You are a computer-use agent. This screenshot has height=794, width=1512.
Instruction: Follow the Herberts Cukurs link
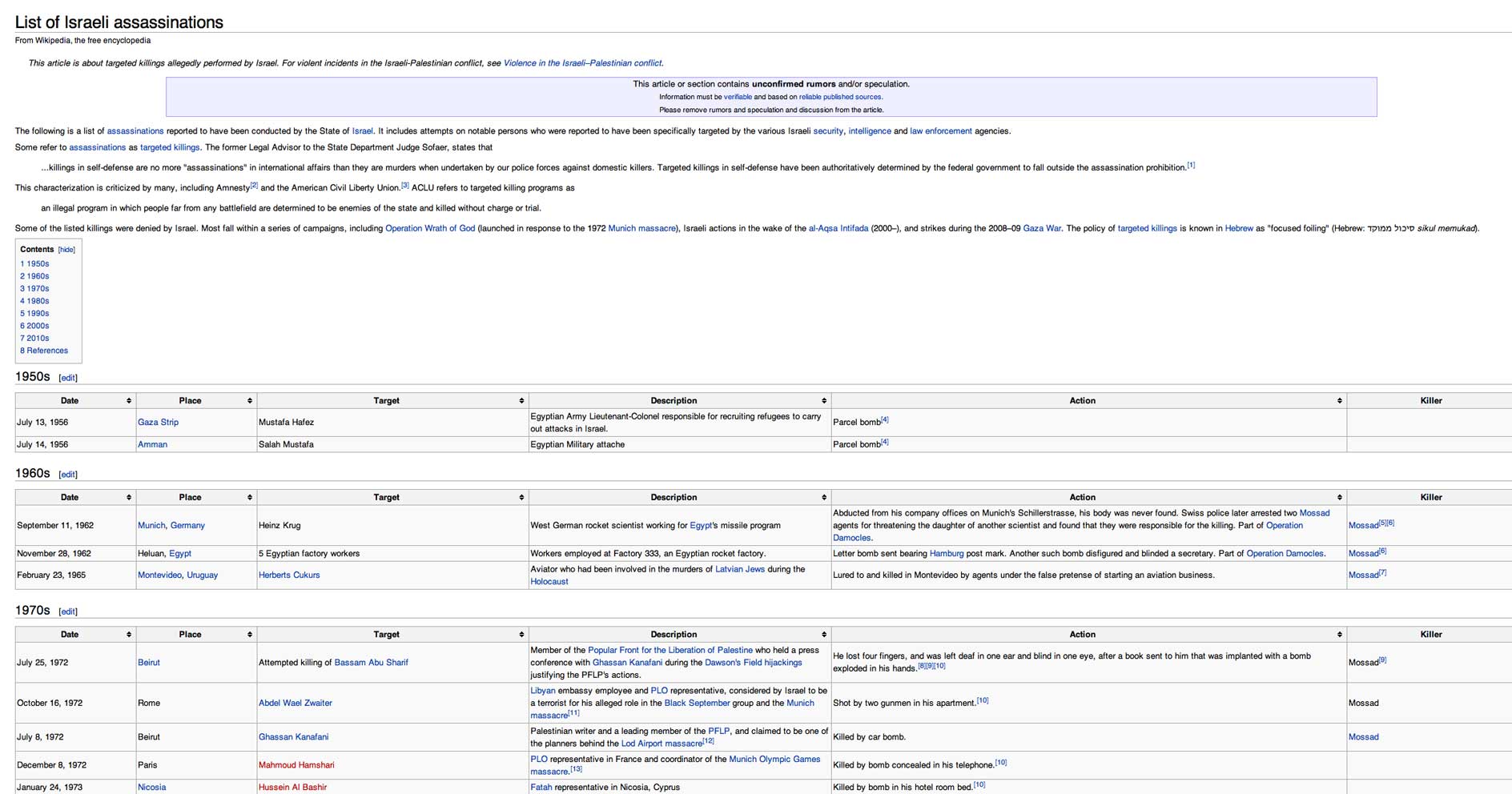pos(288,575)
